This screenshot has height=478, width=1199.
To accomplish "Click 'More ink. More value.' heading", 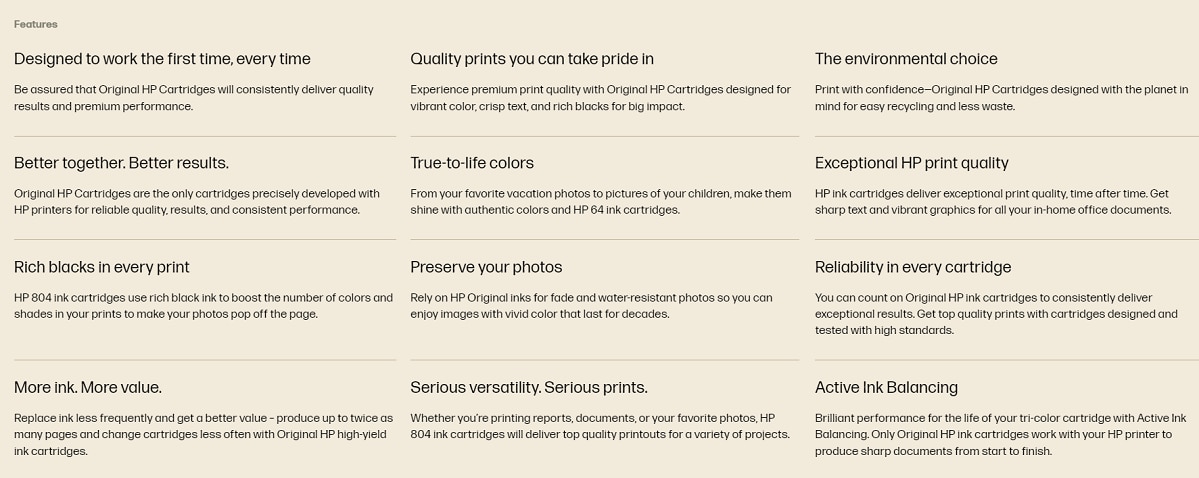I will coord(88,388).
